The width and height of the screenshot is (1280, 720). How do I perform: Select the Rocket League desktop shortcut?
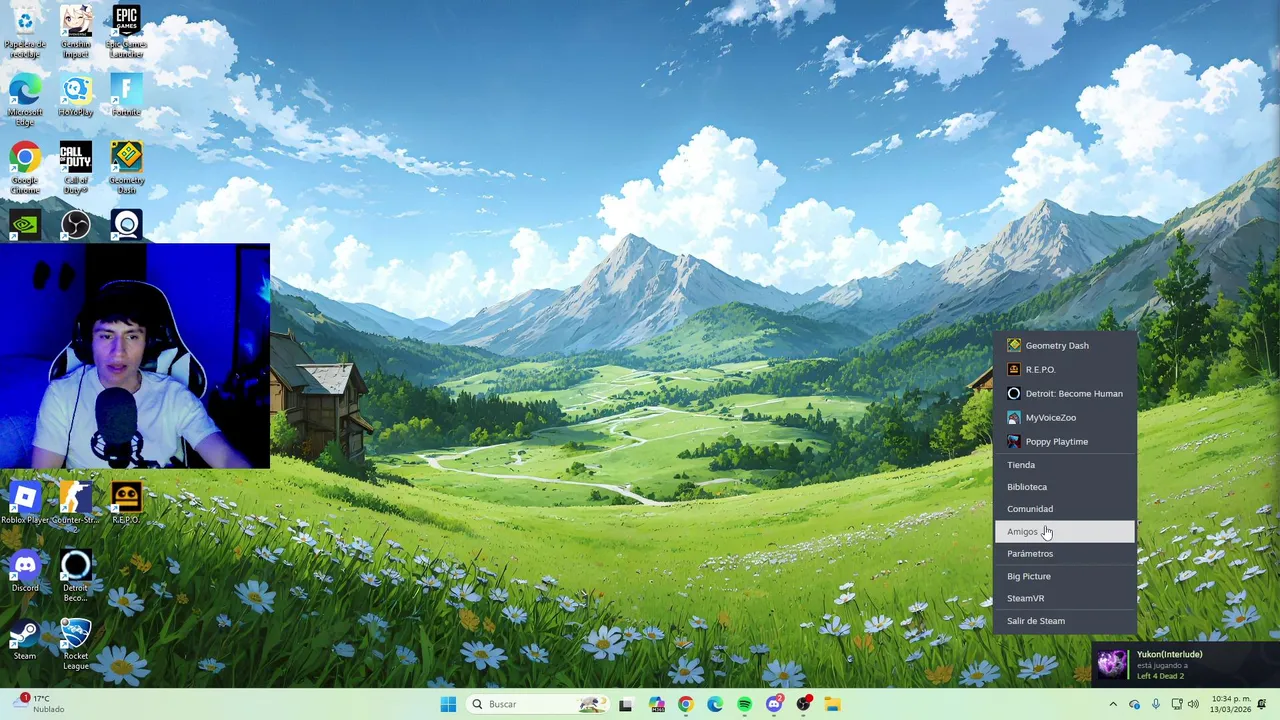pyautogui.click(x=76, y=644)
